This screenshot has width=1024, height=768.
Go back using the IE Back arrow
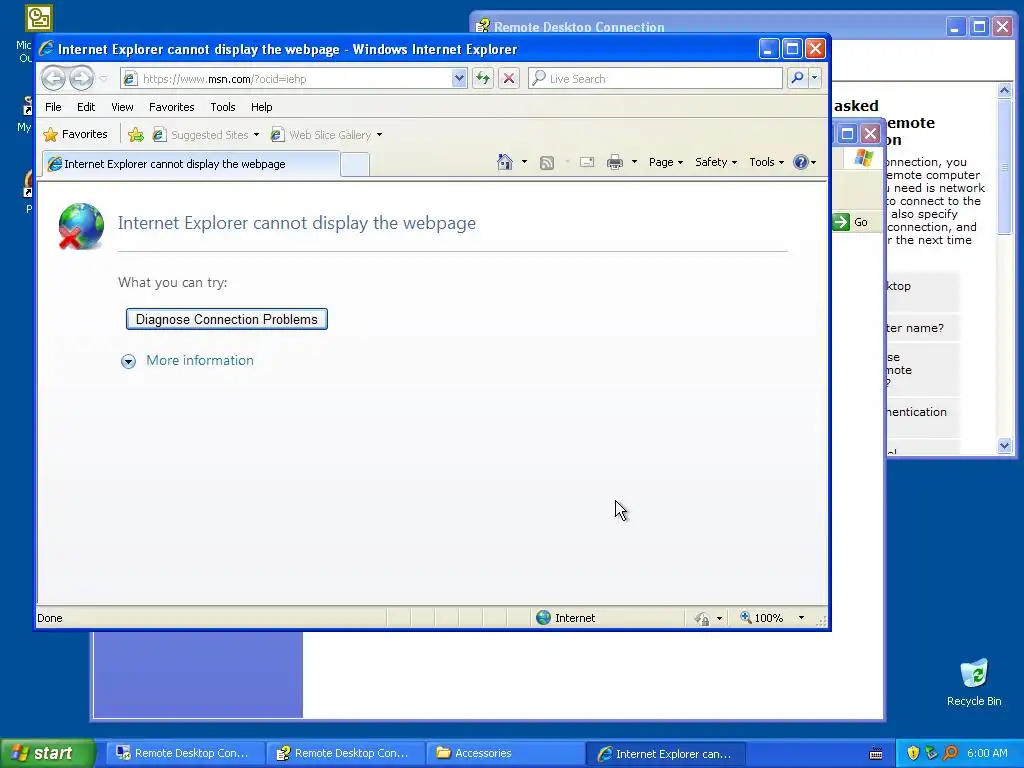54,78
